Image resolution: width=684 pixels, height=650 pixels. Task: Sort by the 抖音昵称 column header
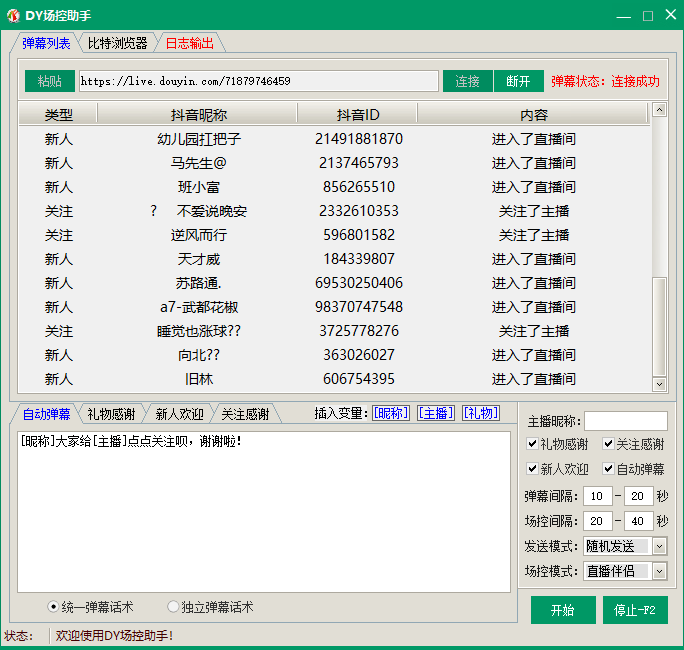click(x=198, y=115)
